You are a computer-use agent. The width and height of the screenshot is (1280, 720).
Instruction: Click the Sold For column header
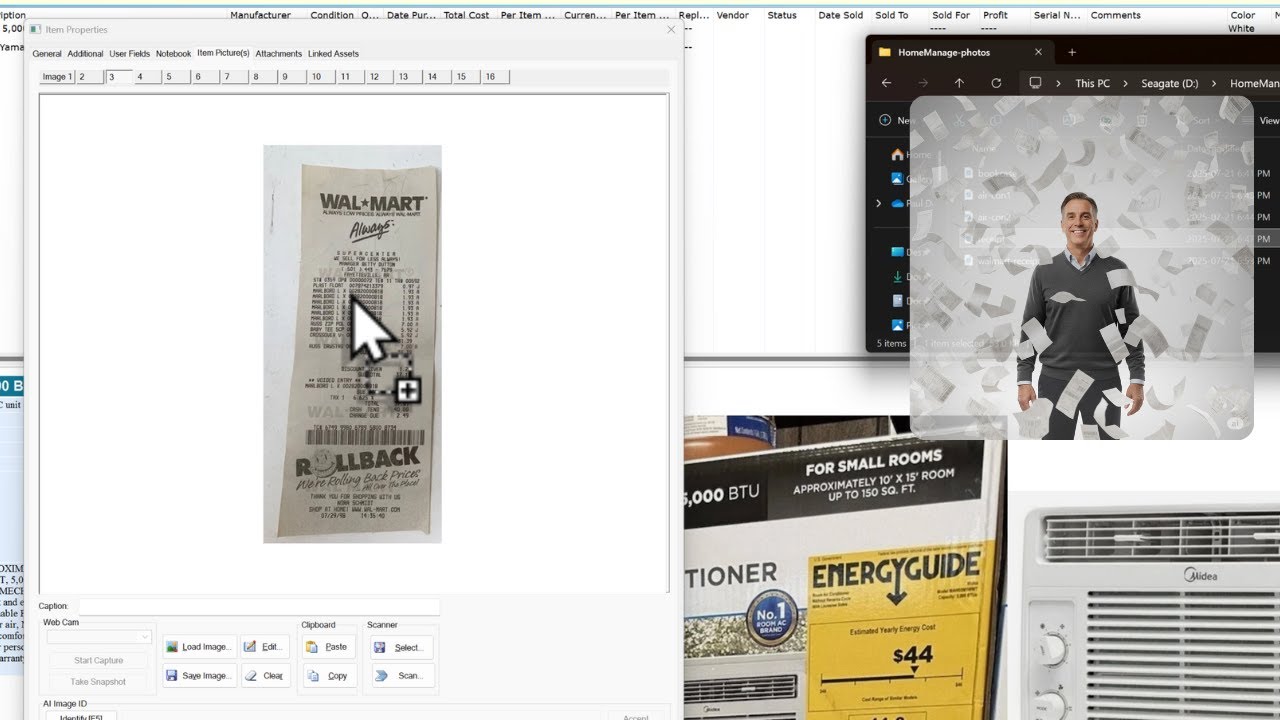pyautogui.click(x=951, y=15)
